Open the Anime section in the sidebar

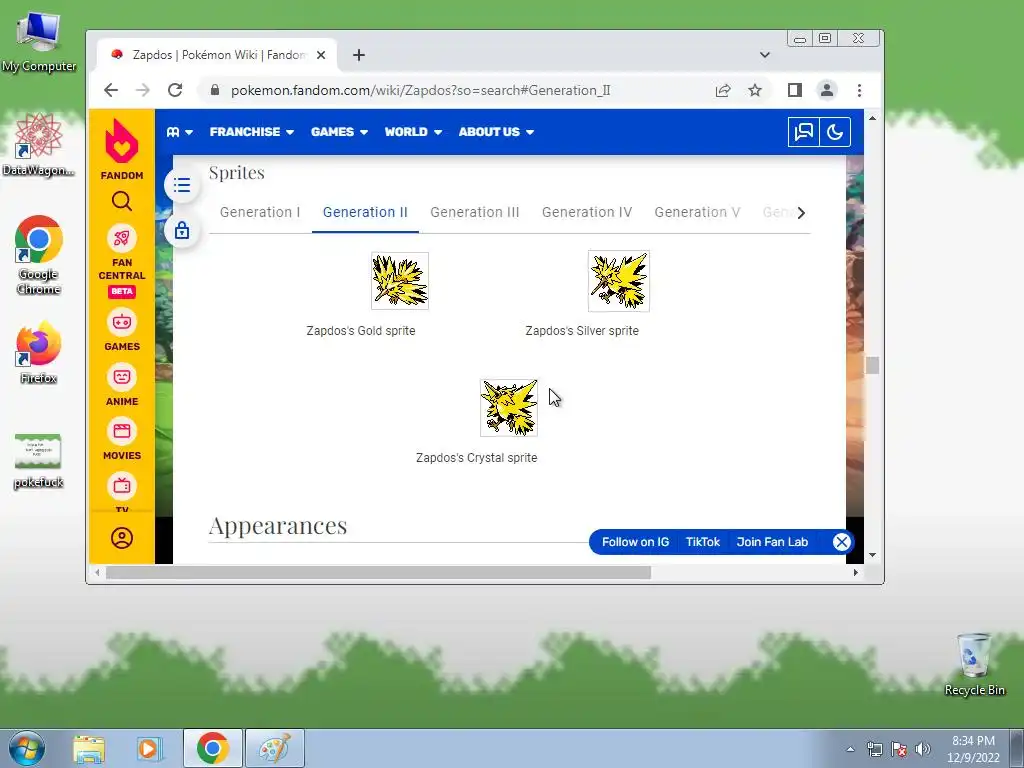click(121, 385)
